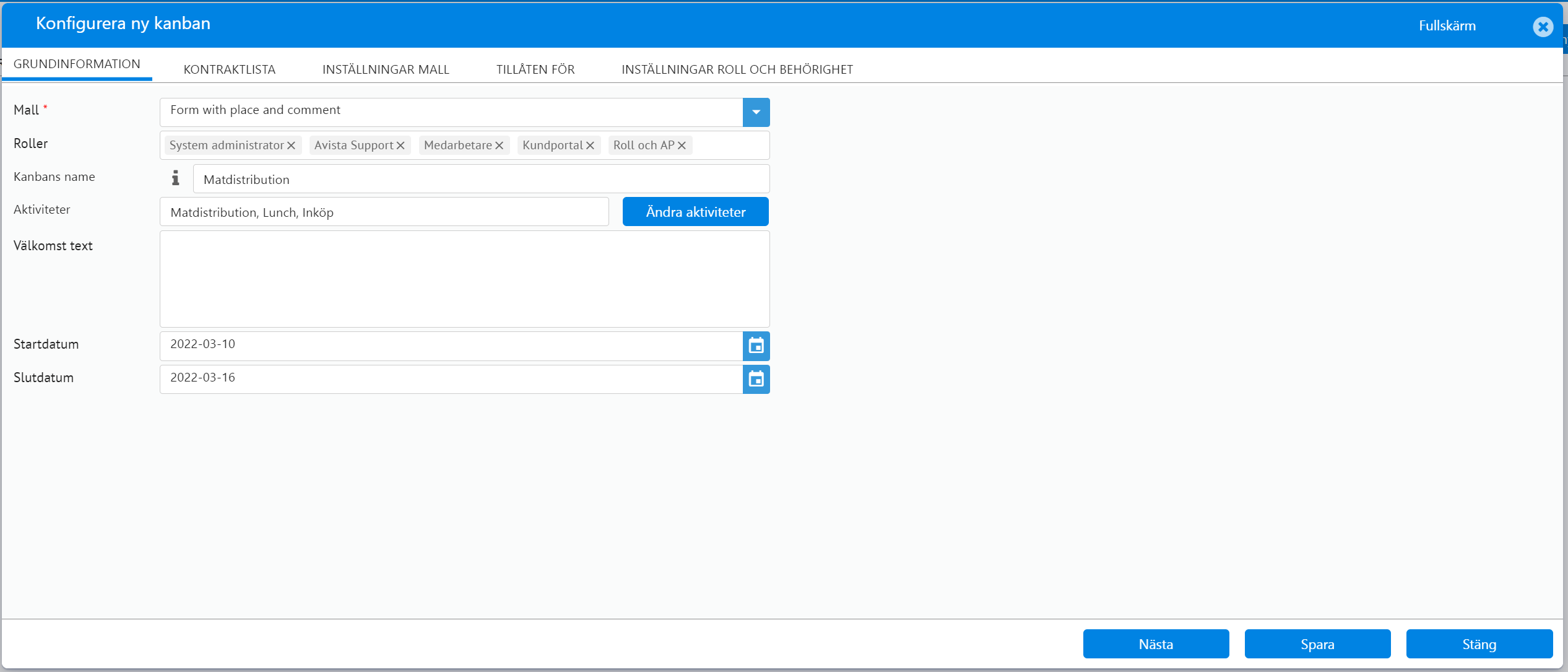This screenshot has width=1568, height=672.
Task: Click the System administrator tag text
Action: (227, 146)
